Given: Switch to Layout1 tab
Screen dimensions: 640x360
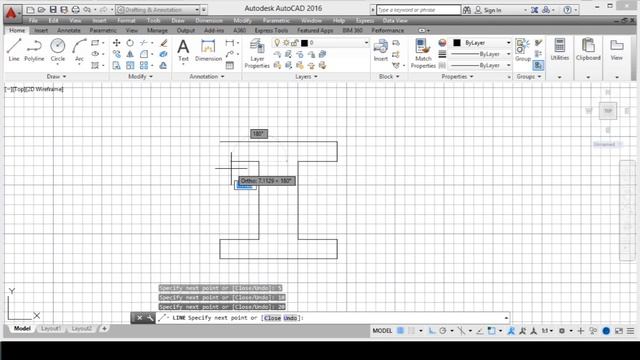Looking at the screenshot, I should pyautogui.click(x=51, y=329).
